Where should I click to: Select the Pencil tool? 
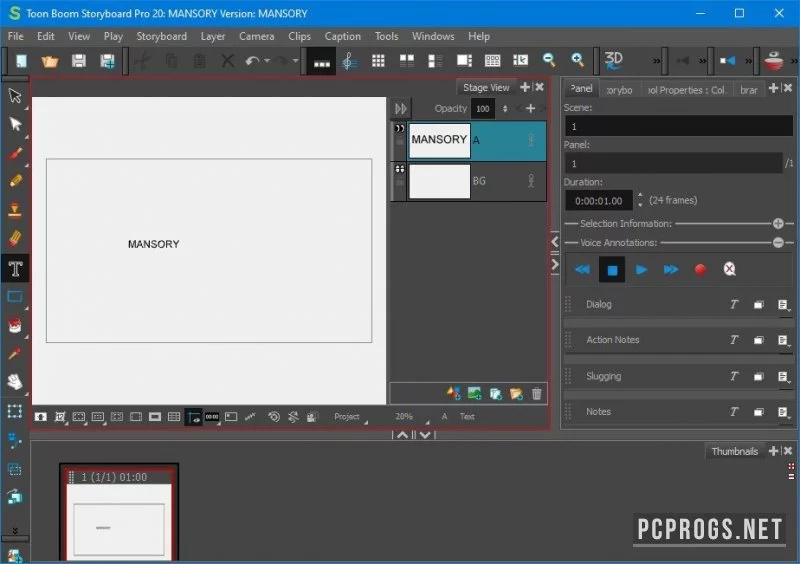click(x=15, y=181)
